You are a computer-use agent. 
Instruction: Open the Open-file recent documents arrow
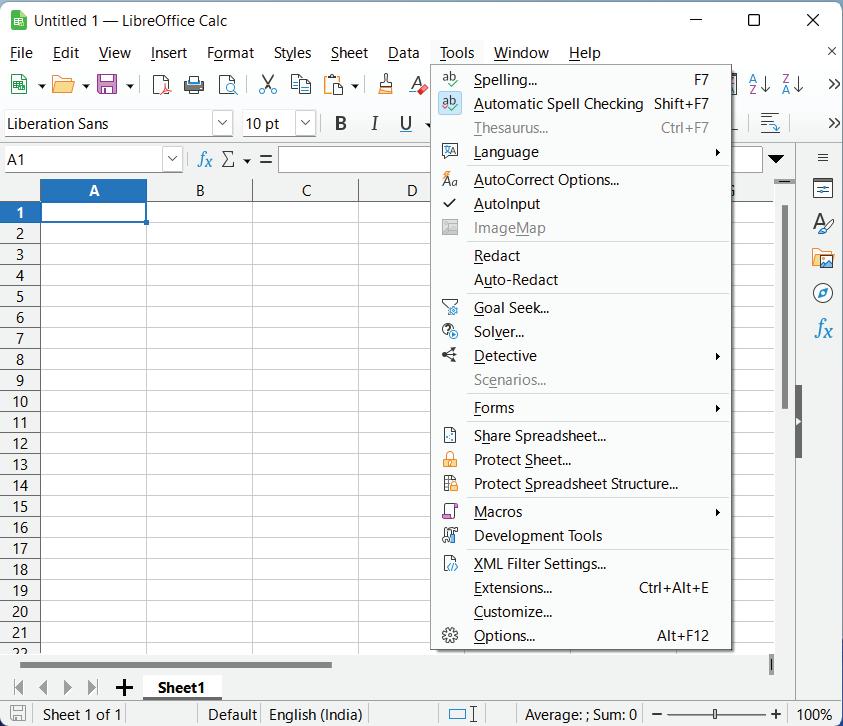(85, 86)
